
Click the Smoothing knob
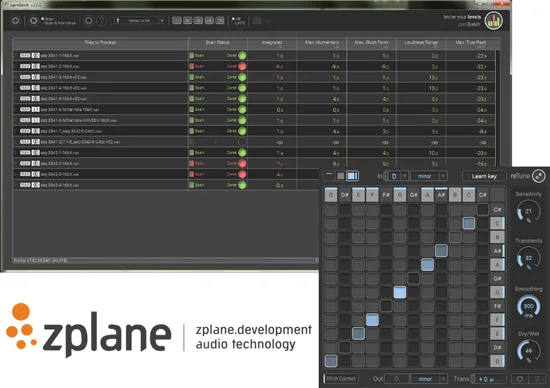pos(529,306)
